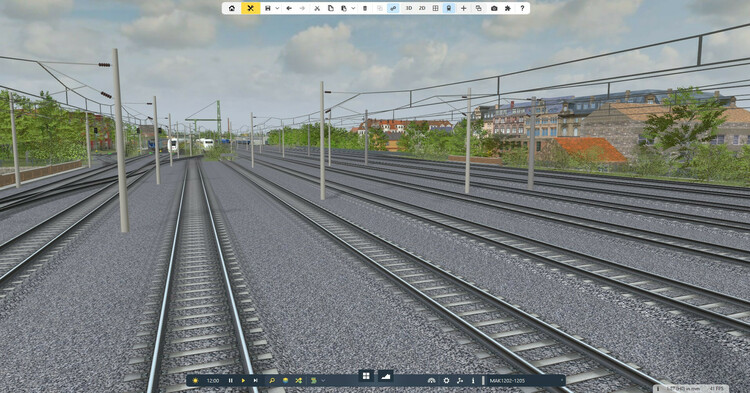Open help with the question mark

click(x=522, y=8)
